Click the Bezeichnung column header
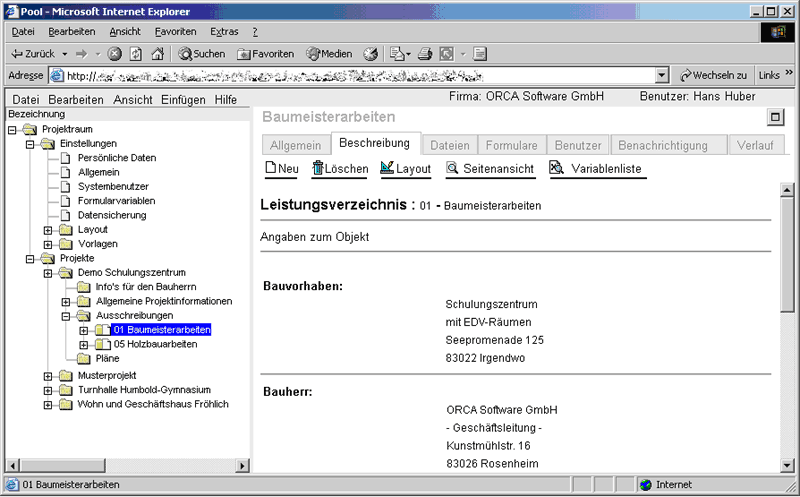The height and width of the screenshot is (497, 800). tap(128, 114)
